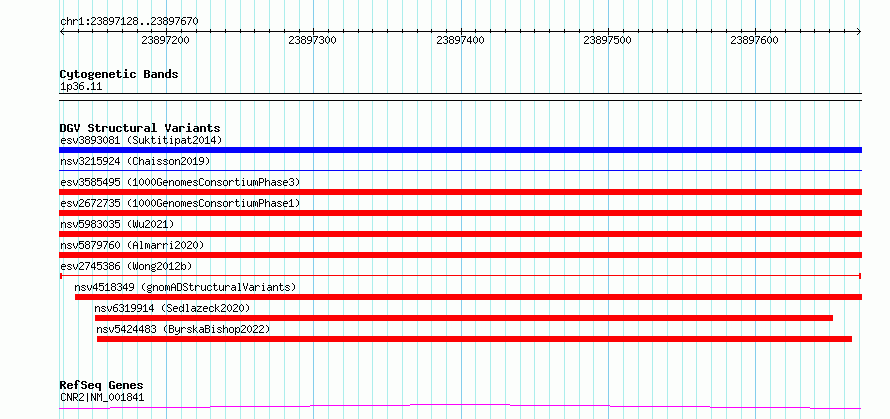
Task: Select the nsv4518349 gnomAD variant bar
Action: pyautogui.click(x=468, y=297)
